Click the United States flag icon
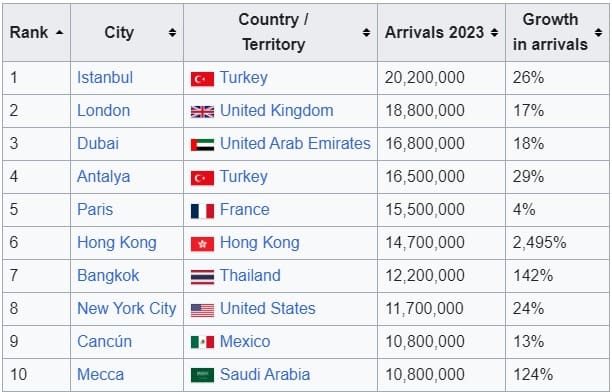 click(x=202, y=310)
